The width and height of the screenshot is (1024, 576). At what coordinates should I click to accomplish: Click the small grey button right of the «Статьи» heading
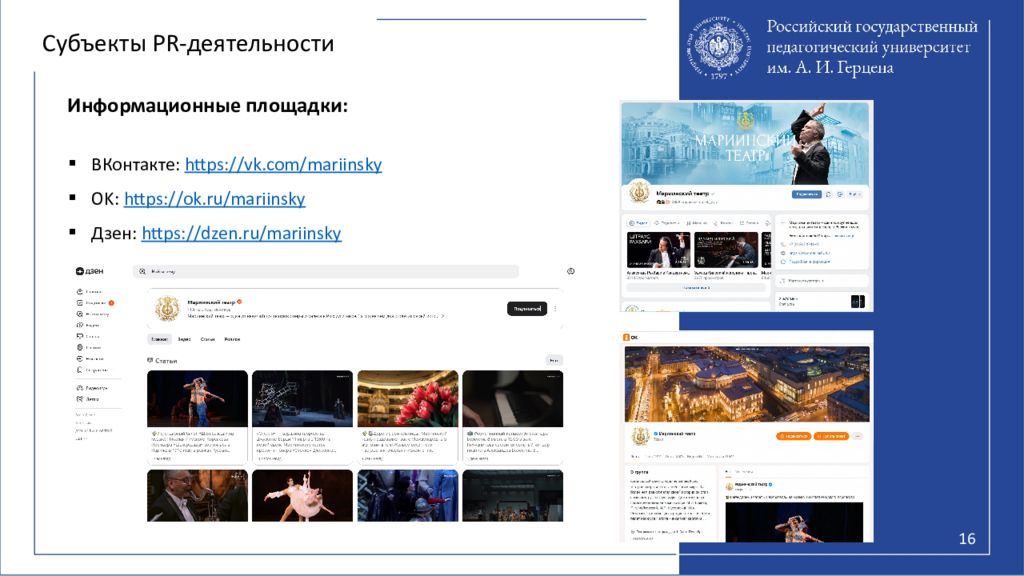554,360
